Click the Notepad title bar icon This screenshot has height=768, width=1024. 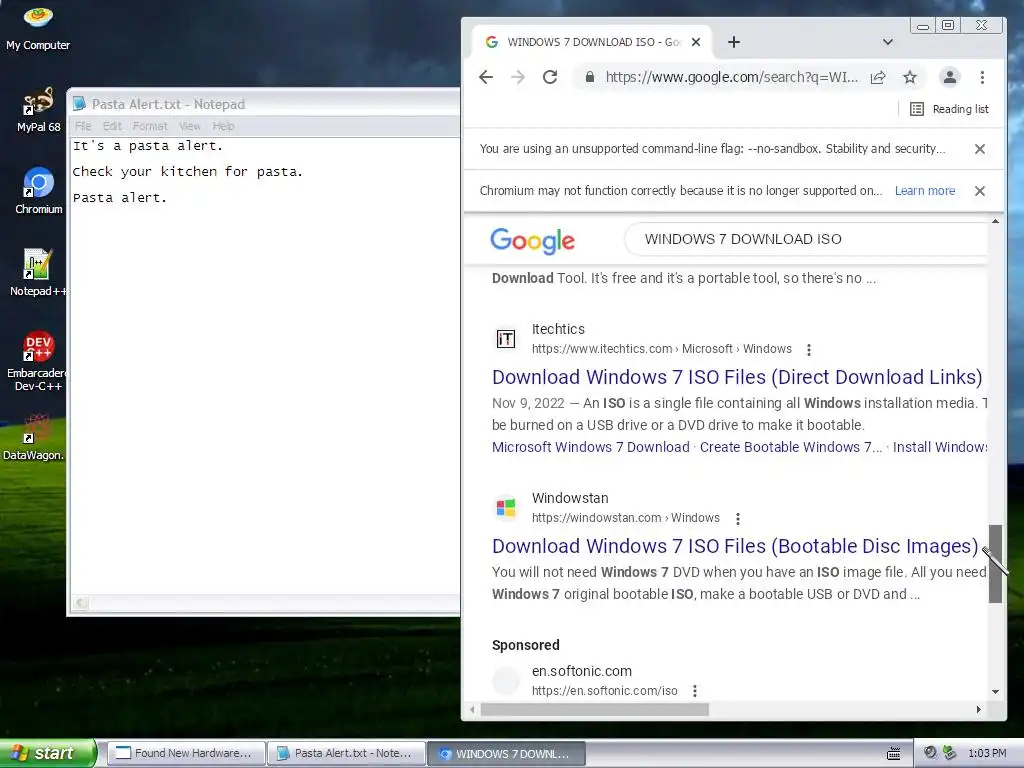coord(80,104)
